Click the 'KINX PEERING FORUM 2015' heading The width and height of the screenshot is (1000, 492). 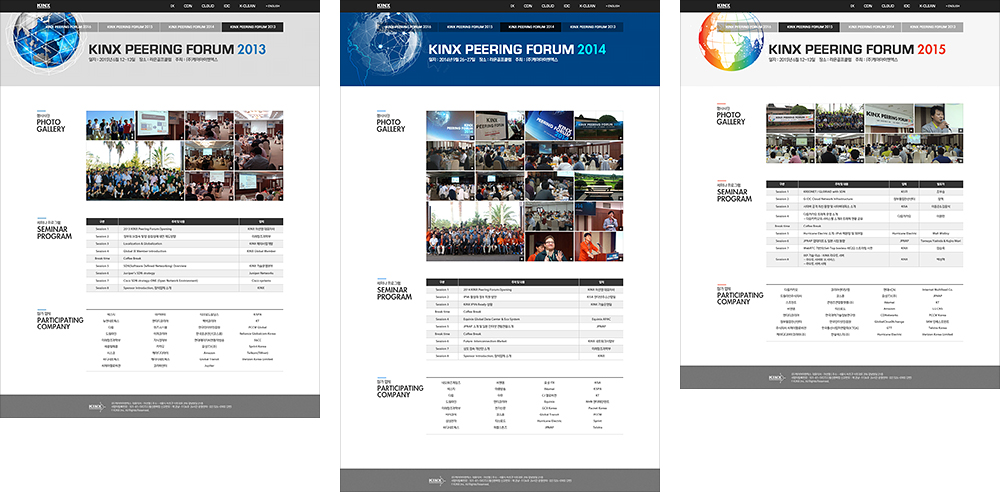point(857,50)
